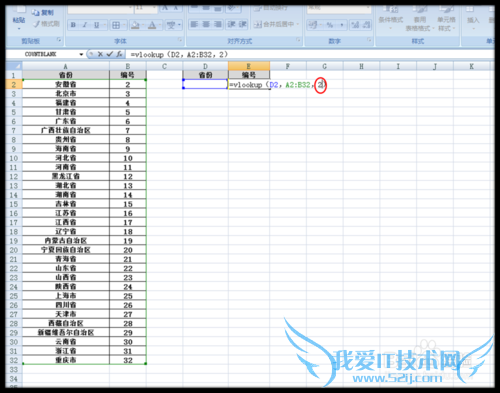This screenshot has height=393, width=500.
Task: Select column A header
Action: click(x=66, y=66)
